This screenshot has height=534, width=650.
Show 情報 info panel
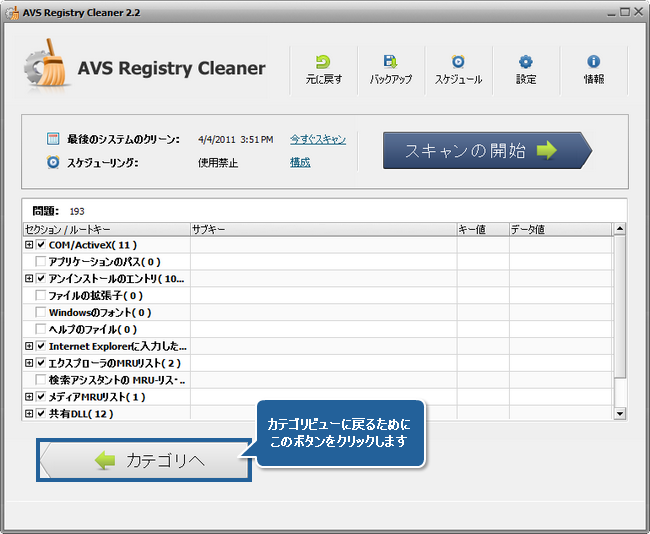[593, 70]
